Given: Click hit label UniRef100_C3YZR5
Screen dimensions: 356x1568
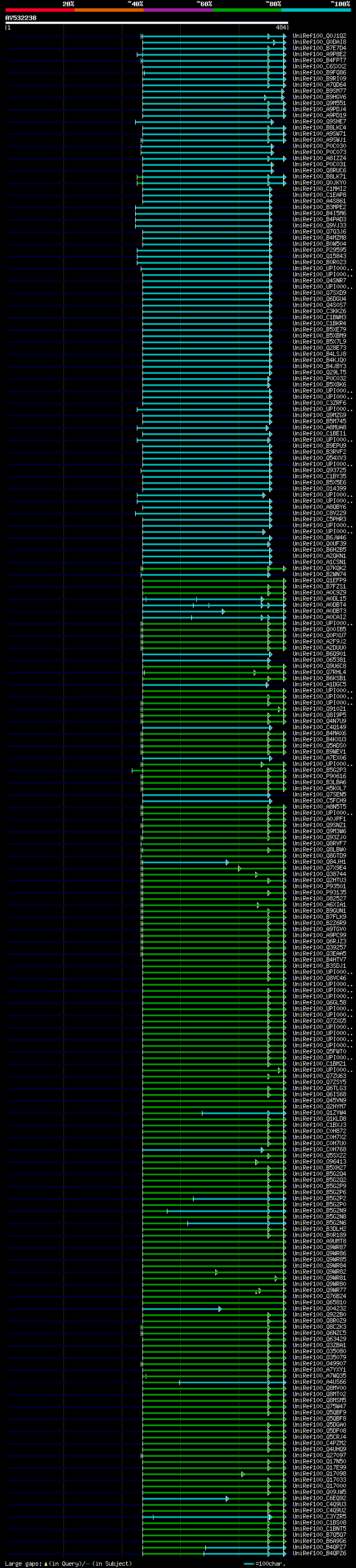Looking at the screenshot, I should 319,1516.
